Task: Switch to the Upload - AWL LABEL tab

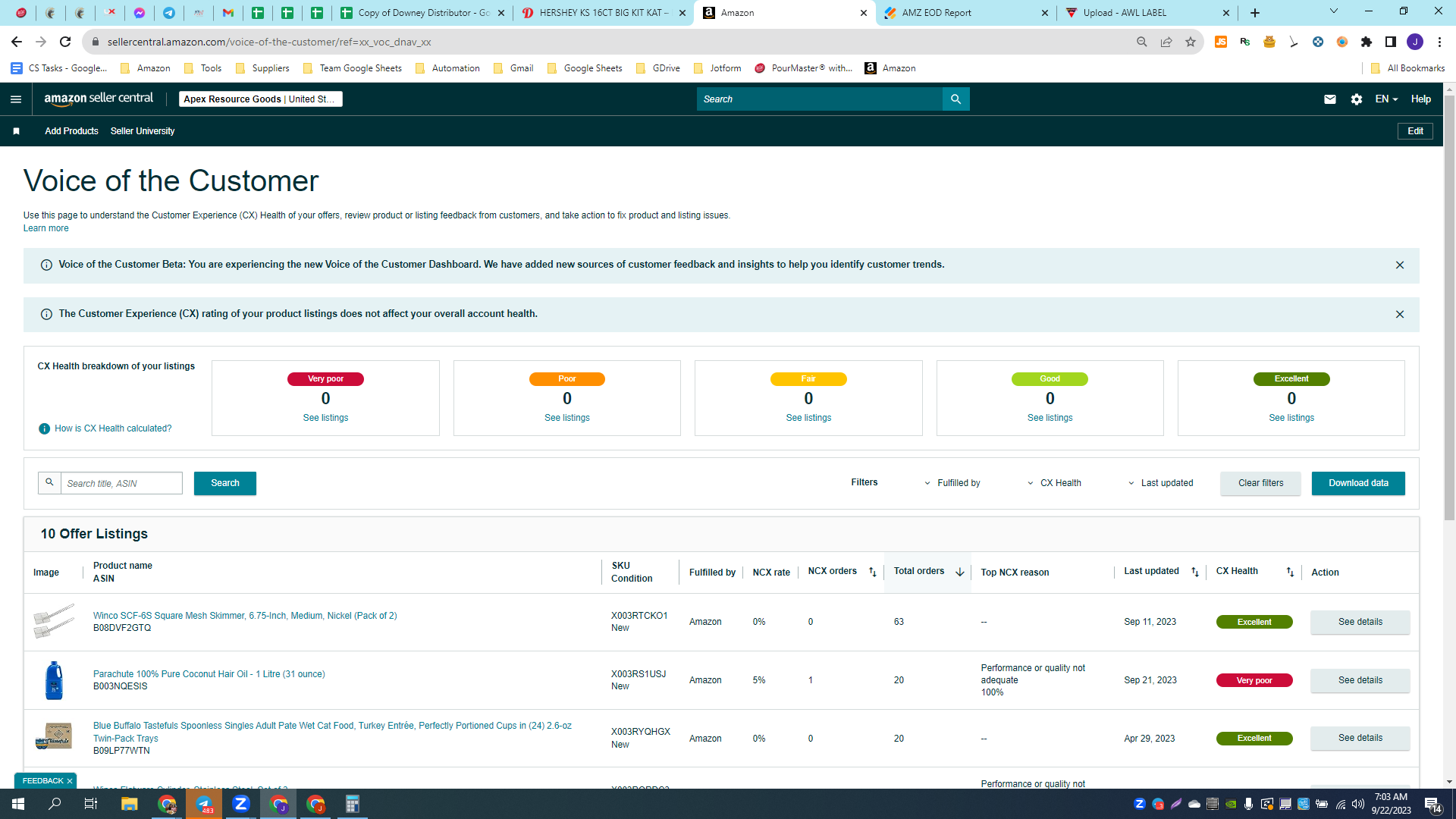Action: 1147,13
